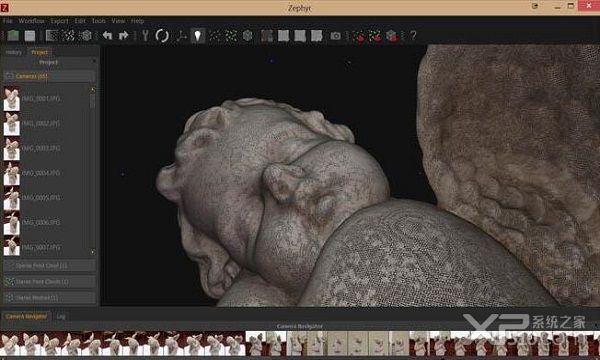Click the first white-background thumbnail in Camera Navigator
Image resolution: width=600 pixels, height=360 pixels.
point(255,343)
